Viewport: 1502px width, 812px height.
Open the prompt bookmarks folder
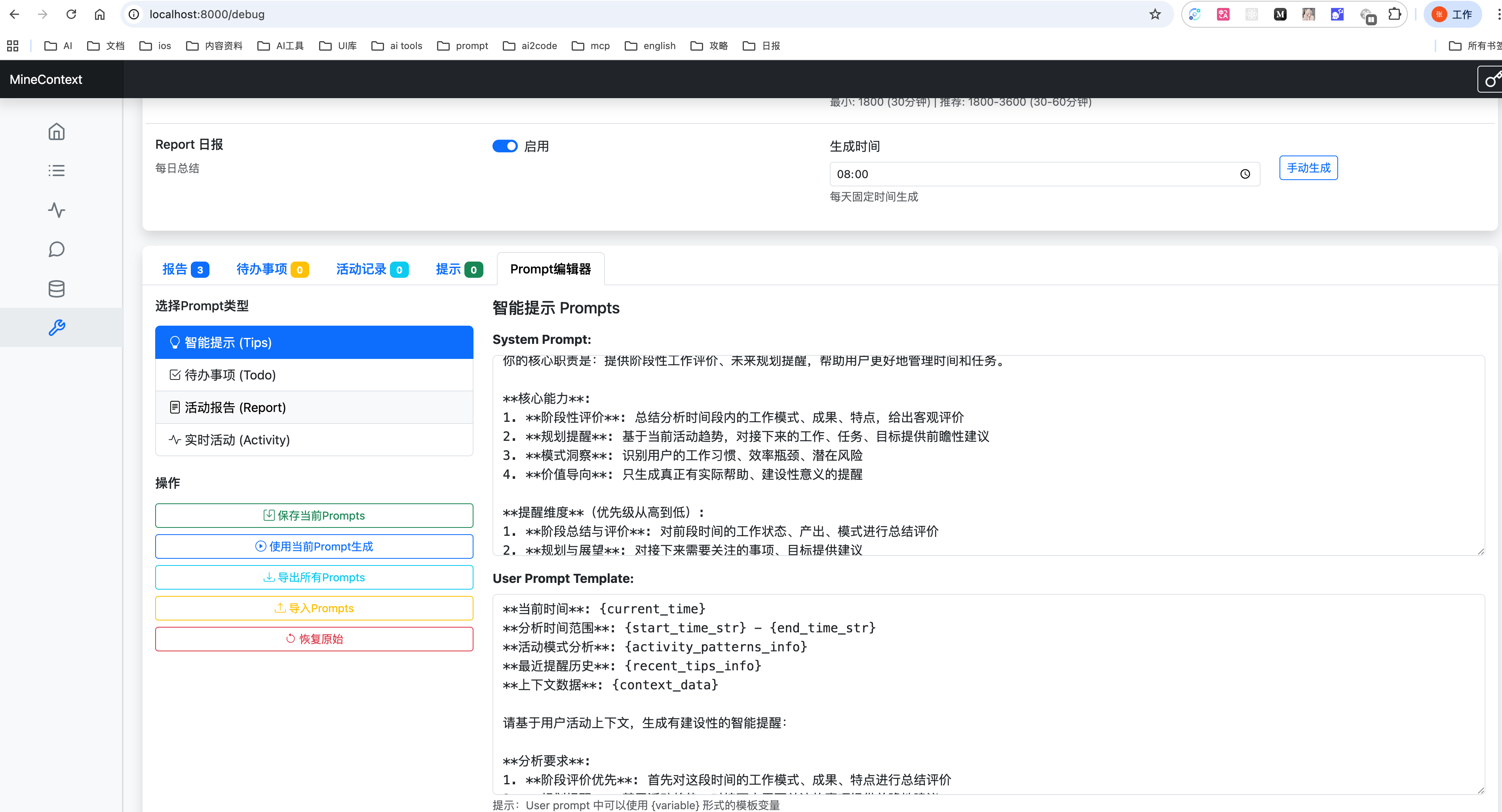pos(463,46)
